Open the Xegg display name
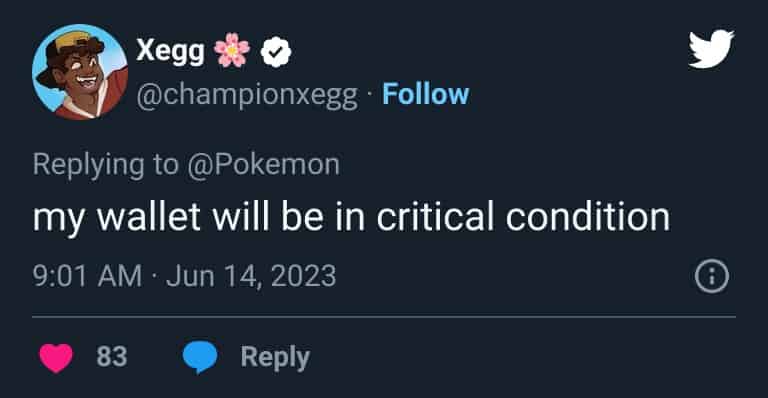The image size is (768, 398). pyautogui.click(x=170, y=51)
